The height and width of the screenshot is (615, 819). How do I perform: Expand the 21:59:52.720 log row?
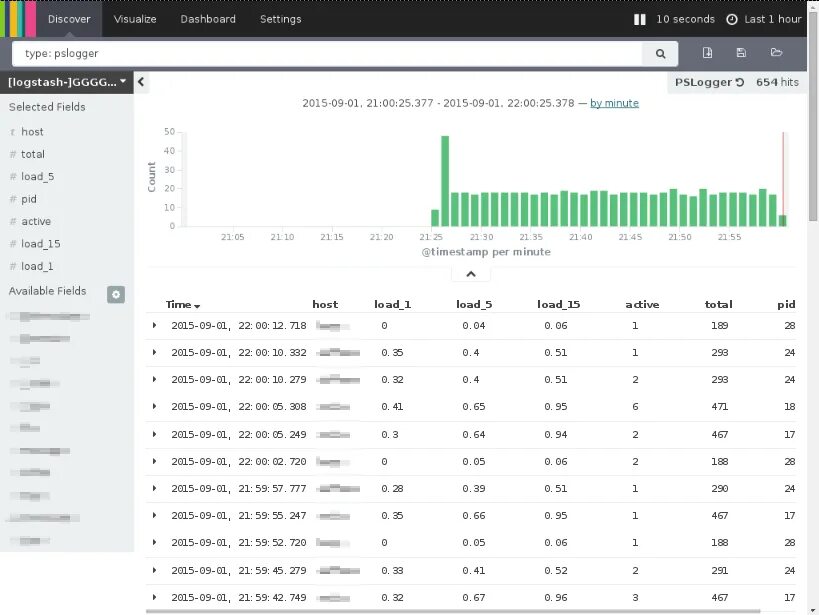click(154, 542)
